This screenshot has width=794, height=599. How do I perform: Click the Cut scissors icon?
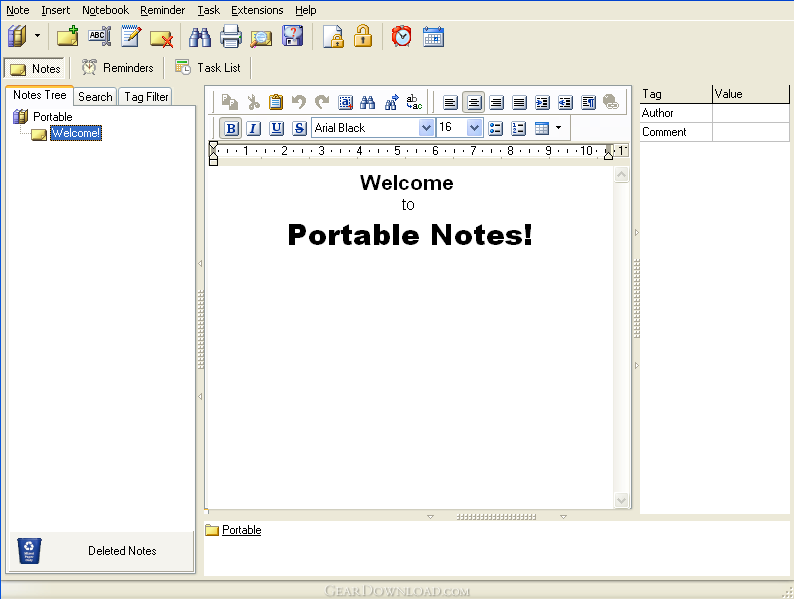[253, 102]
